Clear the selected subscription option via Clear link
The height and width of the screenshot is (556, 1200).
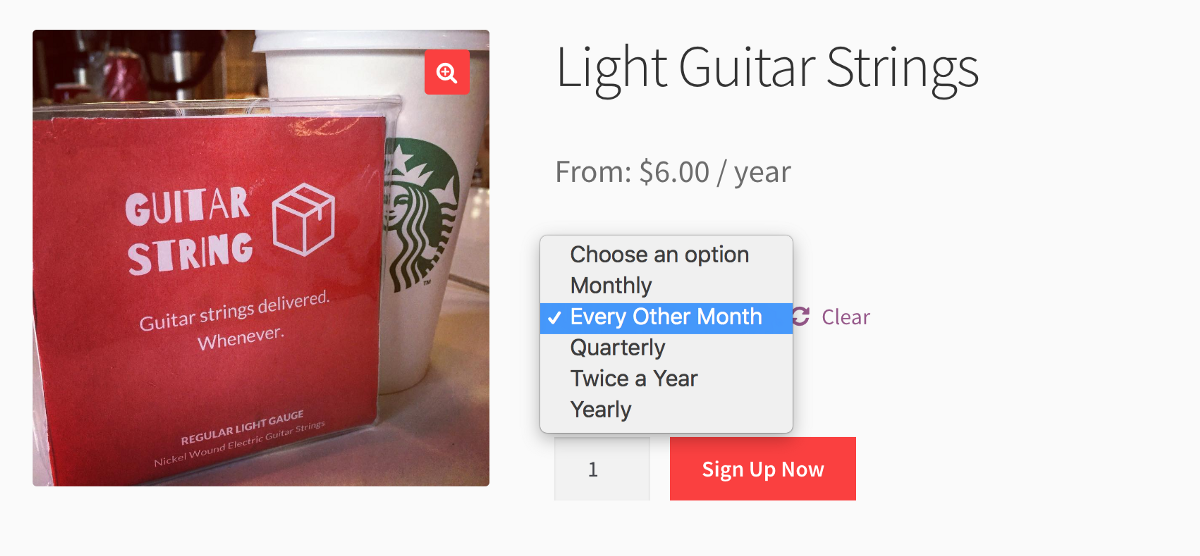point(845,317)
